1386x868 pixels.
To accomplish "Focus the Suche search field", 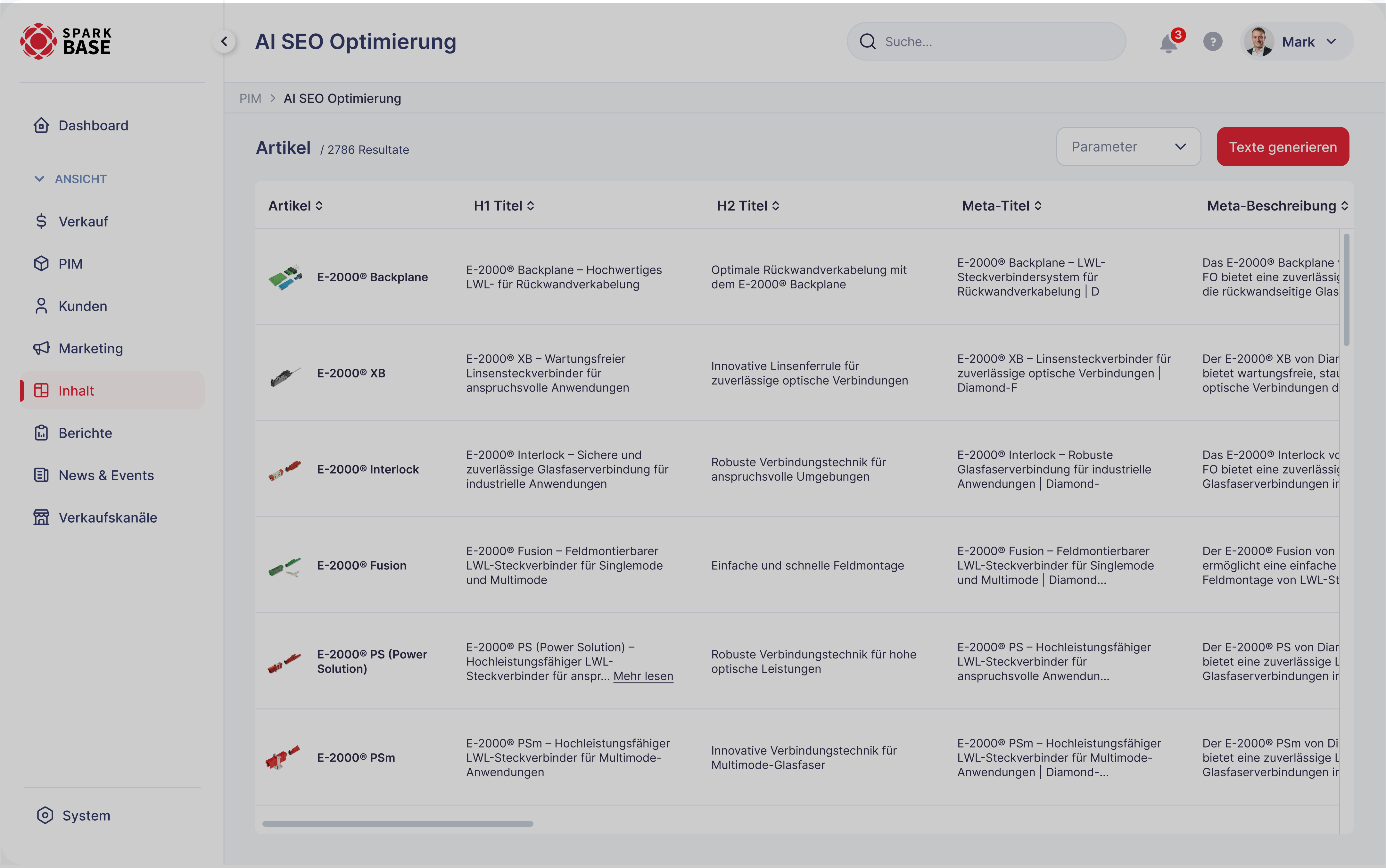I will [x=986, y=41].
